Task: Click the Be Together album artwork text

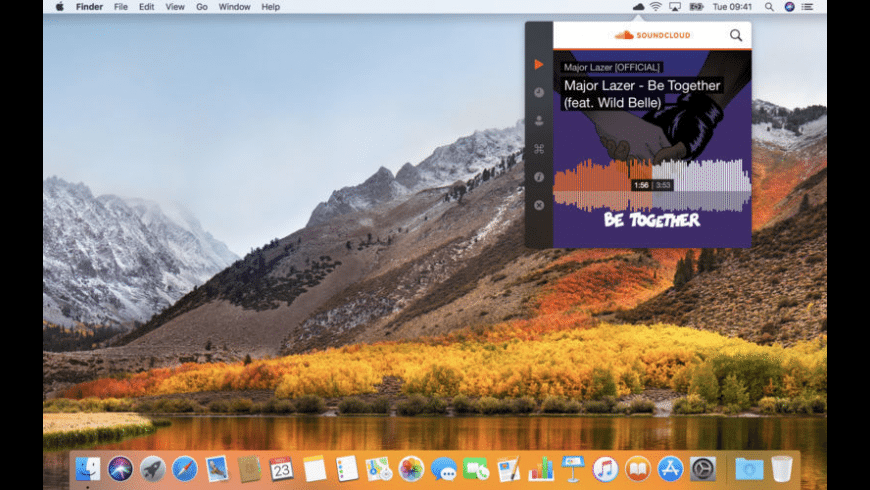Action: pyautogui.click(x=652, y=220)
